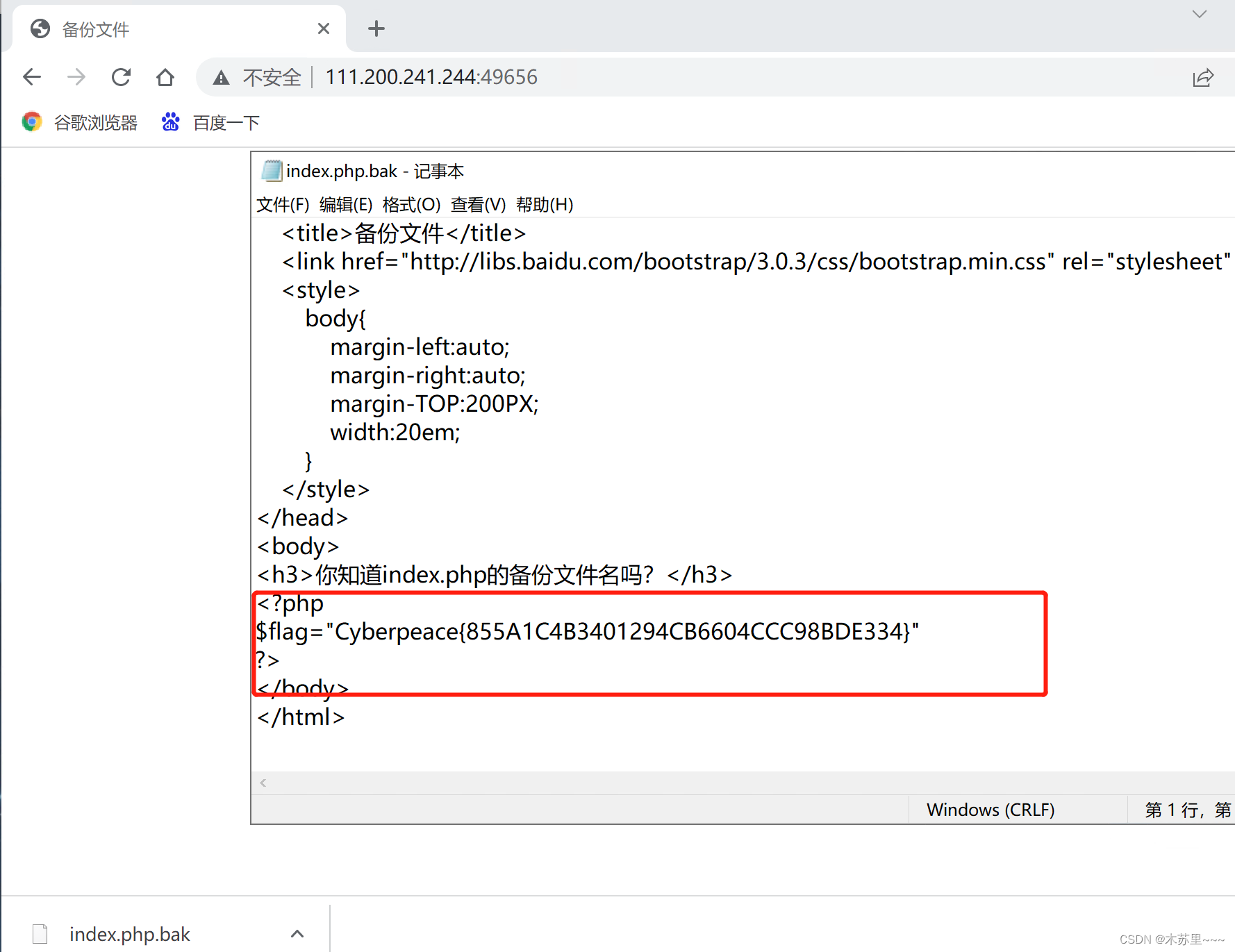Click the margin-right:auto; line
The height and width of the screenshot is (952, 1235).
point(428,376)
